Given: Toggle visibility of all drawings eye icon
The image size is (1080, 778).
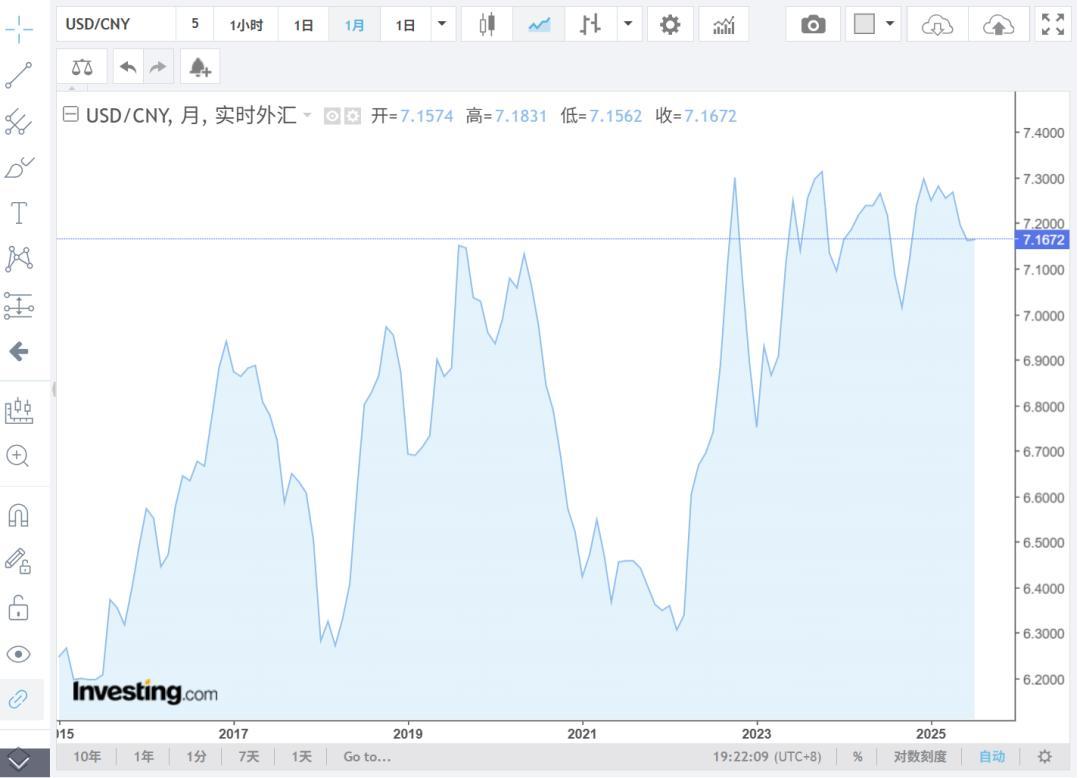Looking at the screenshot, I should (19, 654).
